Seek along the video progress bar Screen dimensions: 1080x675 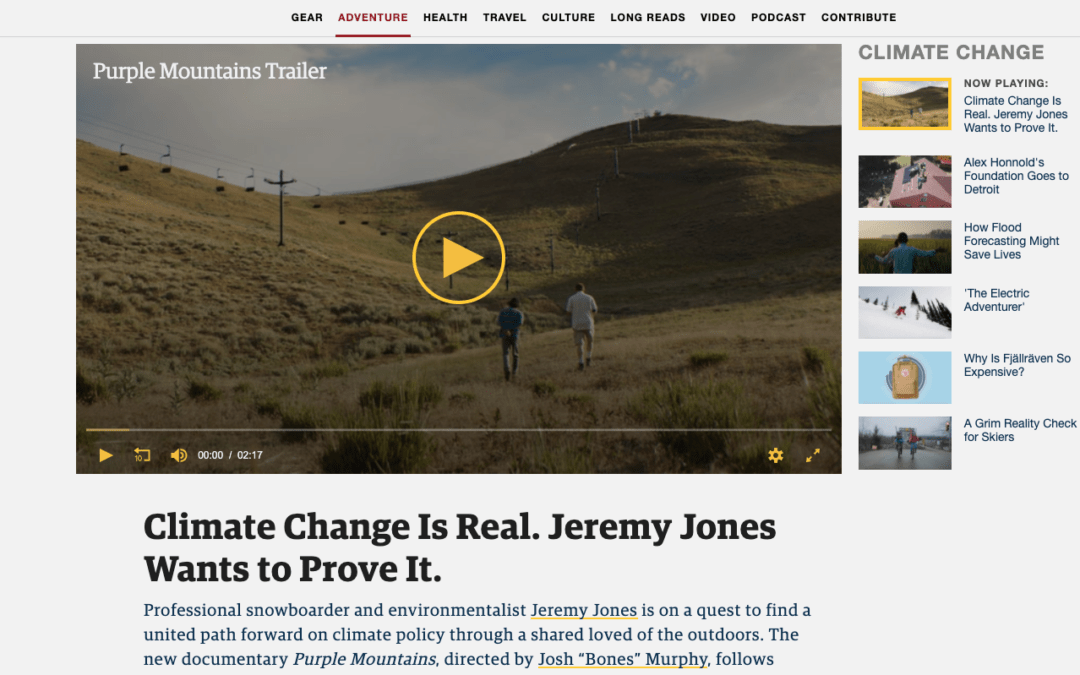coord(459,430)
